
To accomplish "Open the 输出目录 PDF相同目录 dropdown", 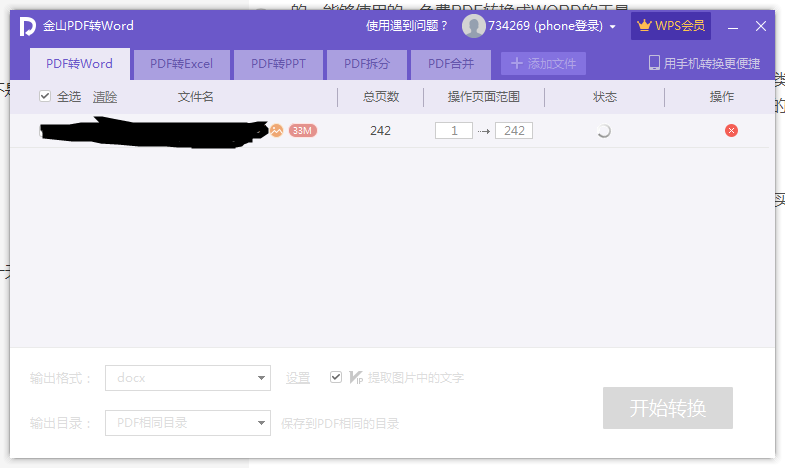I will (x=188, y=423).
